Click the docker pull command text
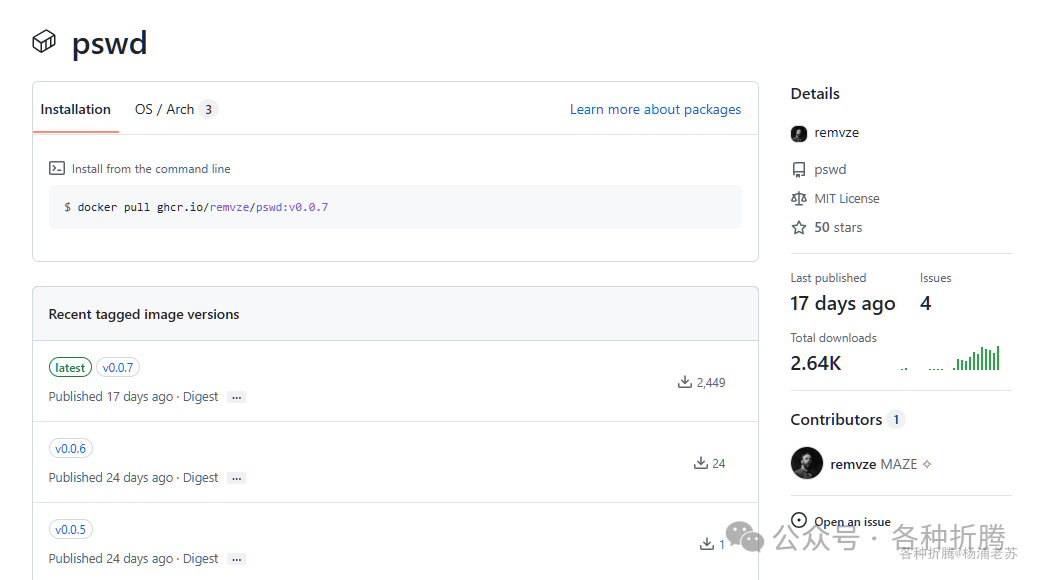 coord(196,207)
